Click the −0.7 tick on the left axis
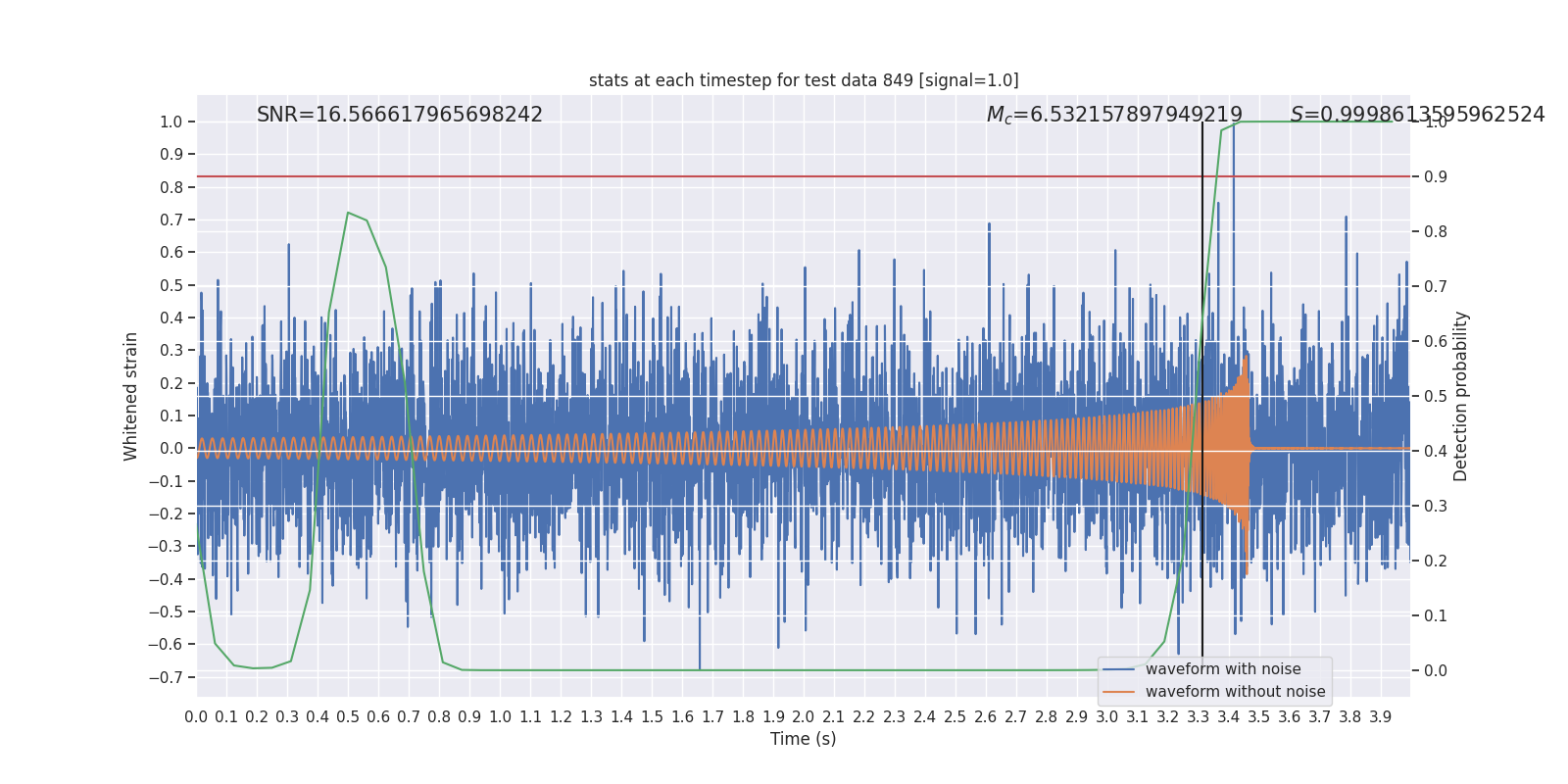 (x=166, y=677)
